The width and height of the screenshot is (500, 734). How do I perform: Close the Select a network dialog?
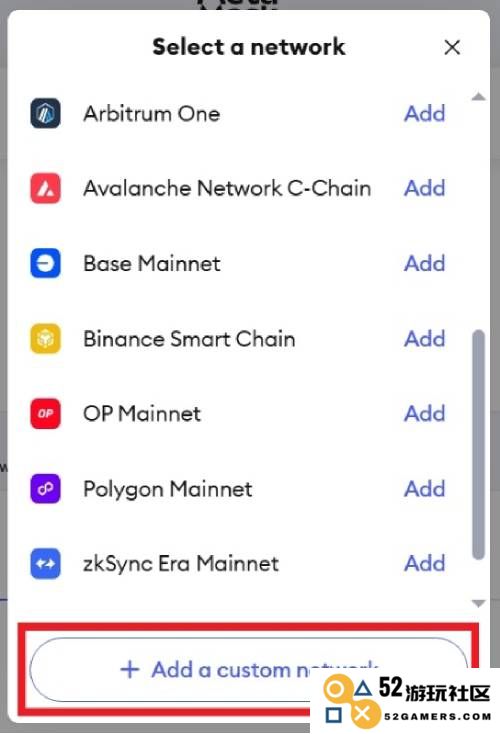[452, 47]
